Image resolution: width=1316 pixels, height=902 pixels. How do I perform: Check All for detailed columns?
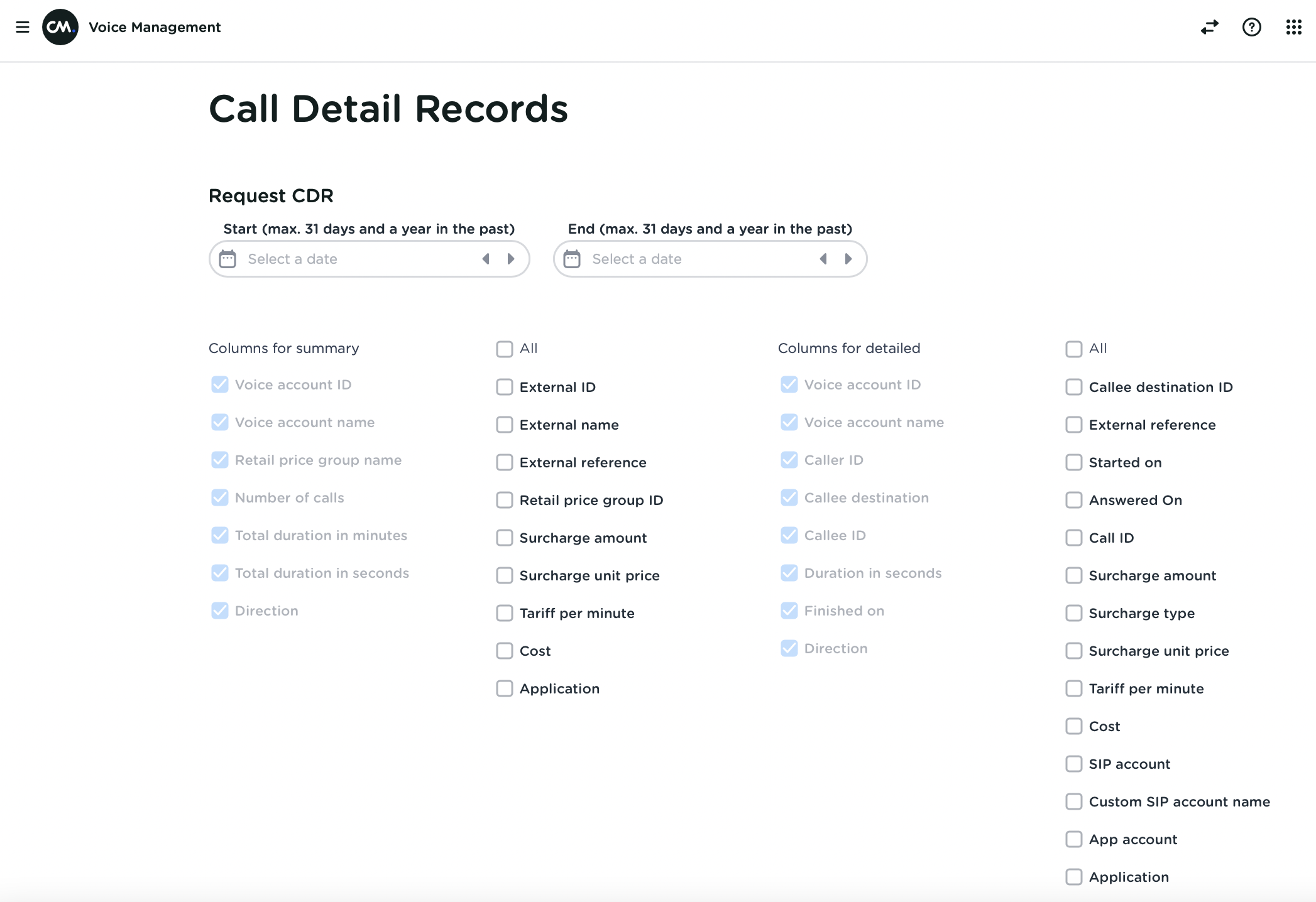point(1074,349)
